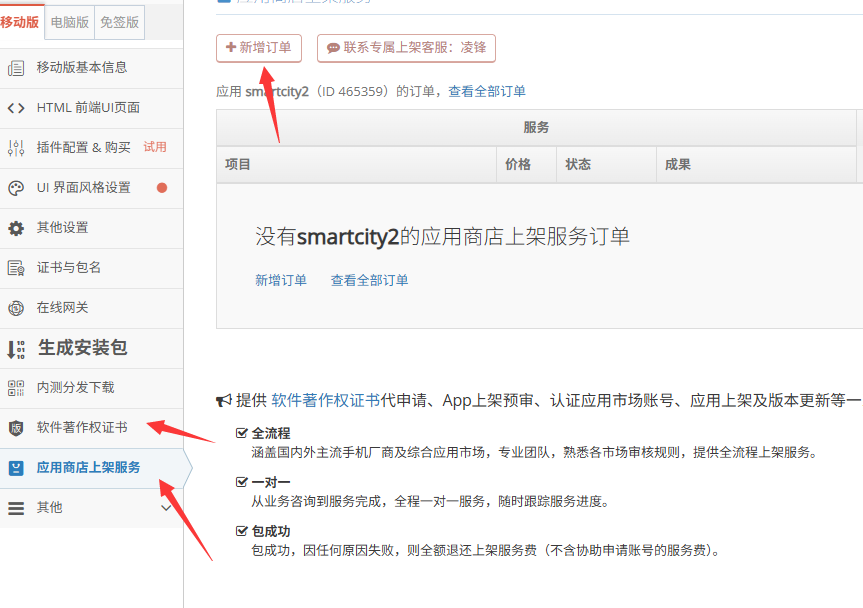Expand the 其他 sidebar section chevron
The width and height of the screenshot is (863, 608).
[x=166, y=508]
